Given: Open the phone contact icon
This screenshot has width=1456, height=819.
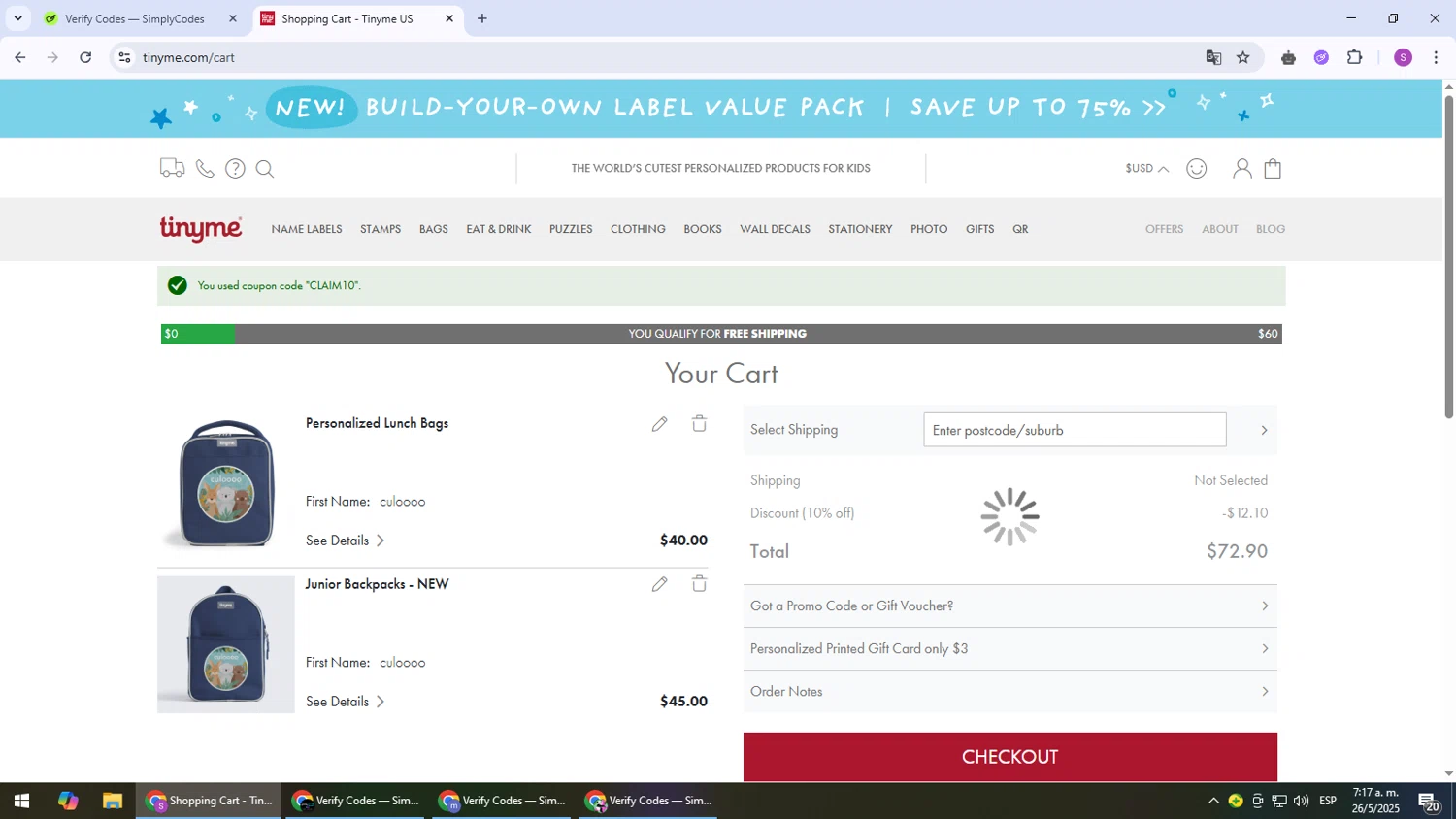Looking at the screenshot, I should pyautogui.click(x=205, y=169).
